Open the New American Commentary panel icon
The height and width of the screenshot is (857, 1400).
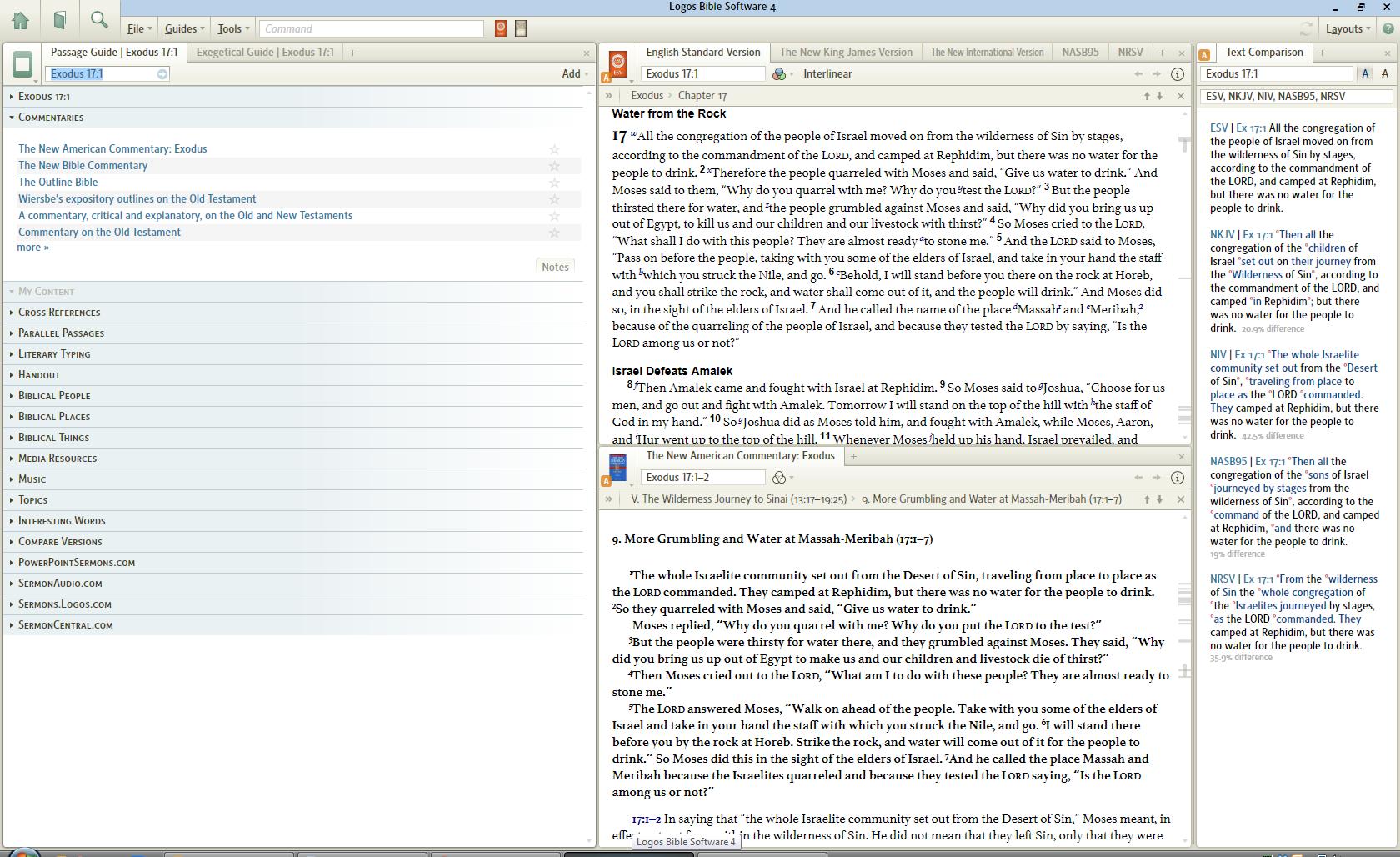click(x=617, y=467)
